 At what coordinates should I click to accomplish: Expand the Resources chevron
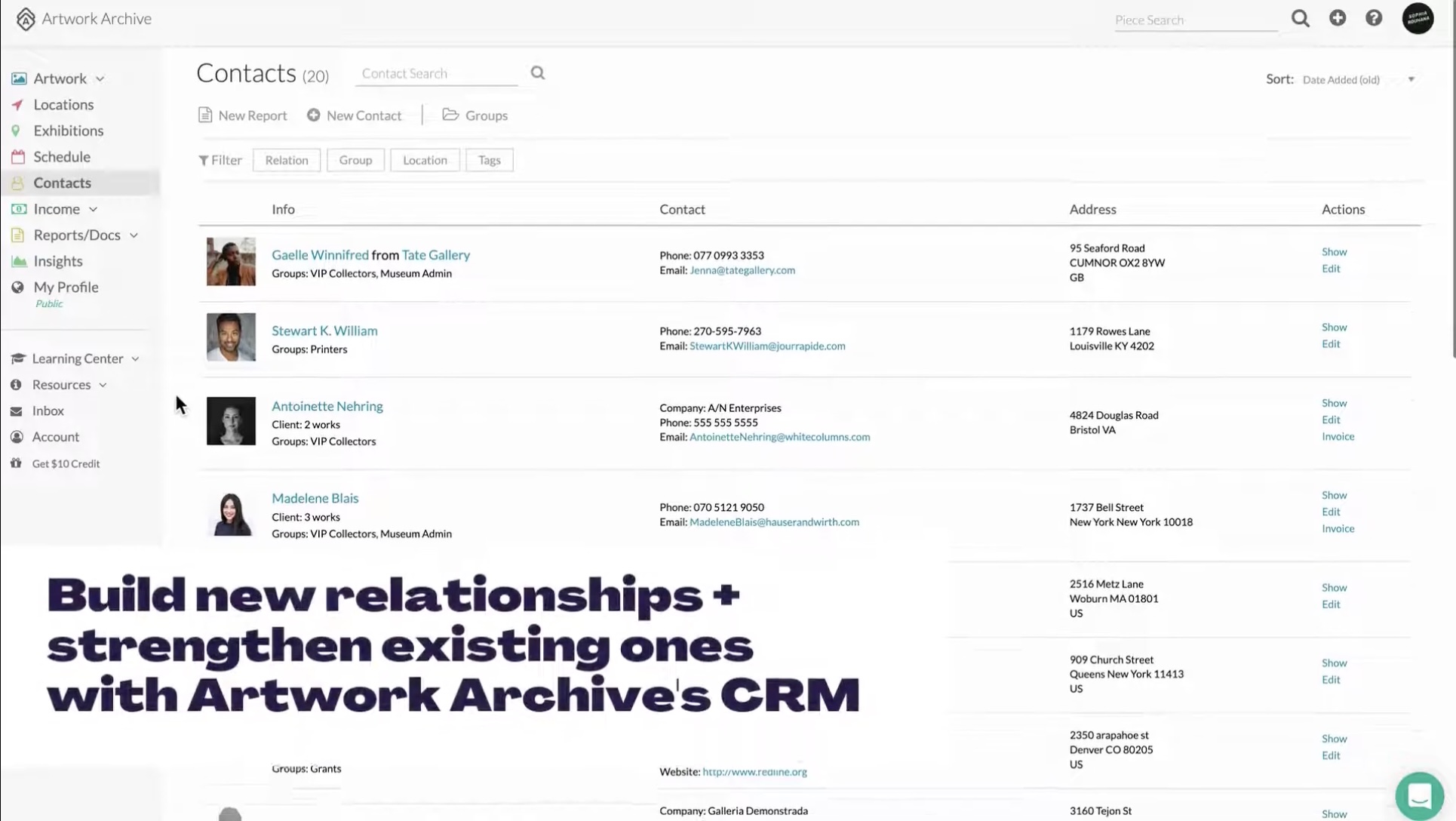(x=103, y=385)
